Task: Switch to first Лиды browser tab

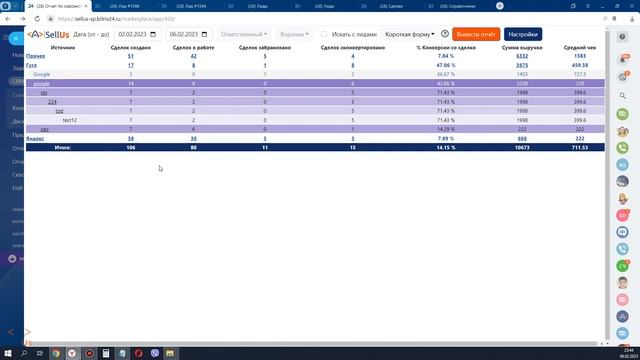Action: 258,6
